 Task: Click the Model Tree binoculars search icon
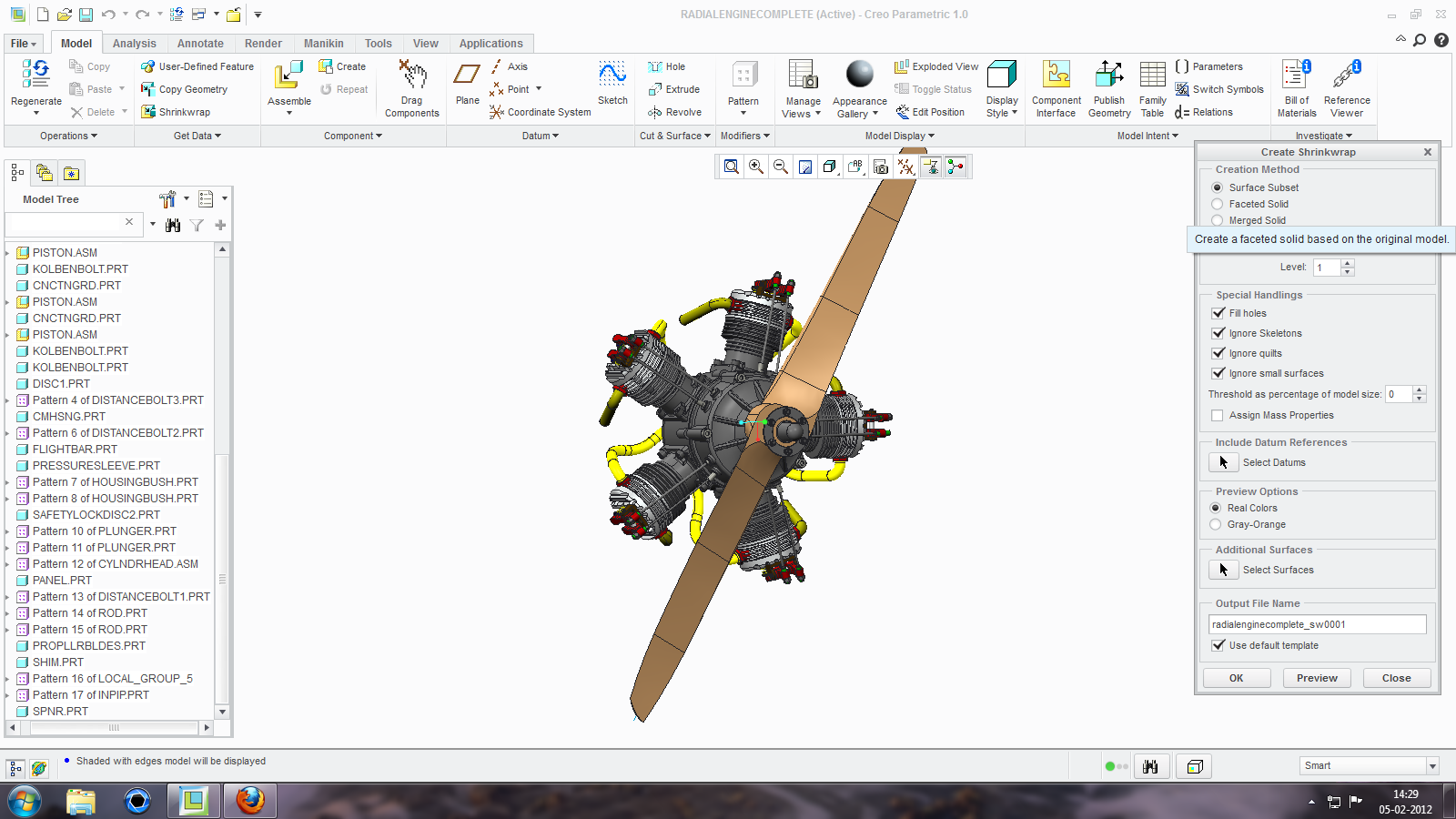173,225
